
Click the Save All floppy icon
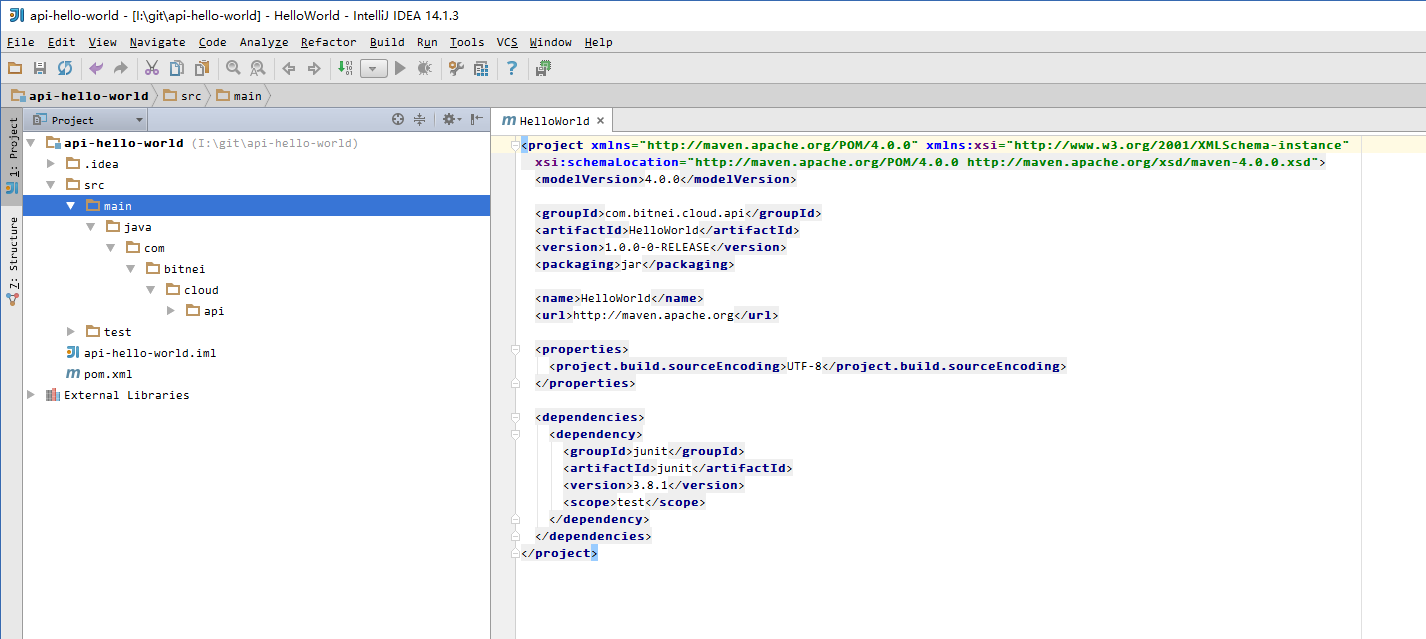pos(40,68)
